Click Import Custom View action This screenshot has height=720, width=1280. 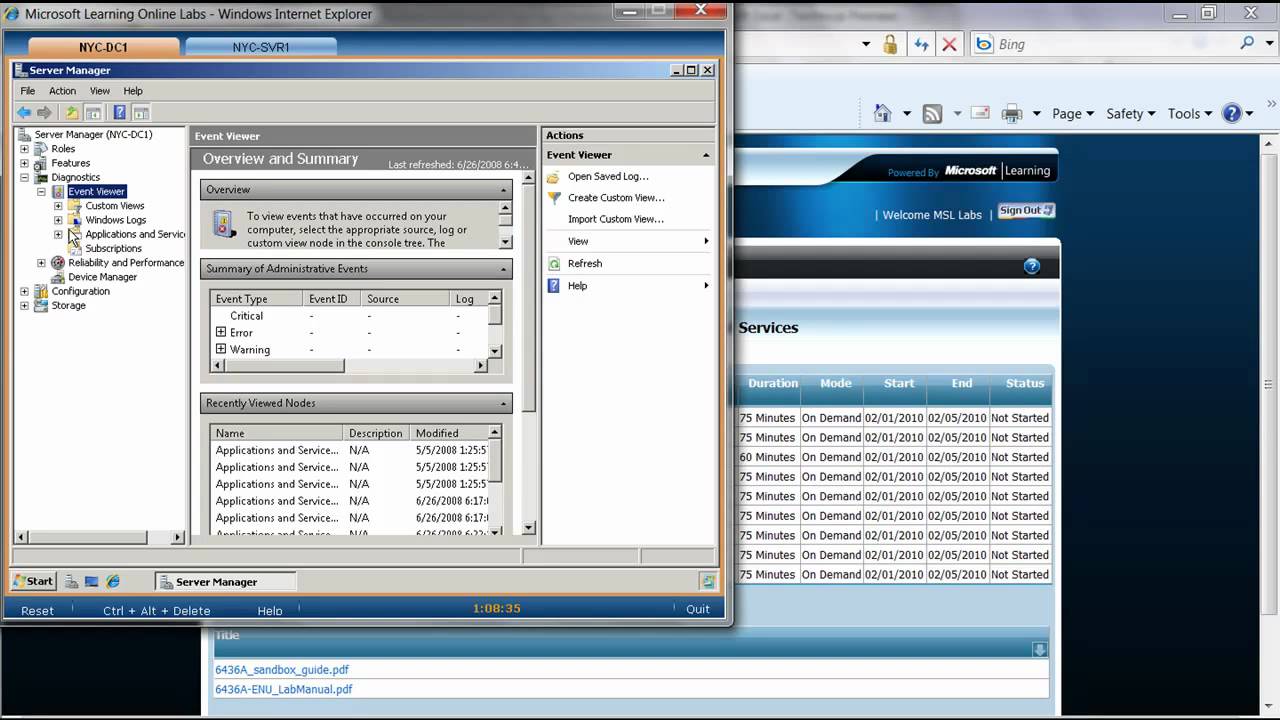615,219
